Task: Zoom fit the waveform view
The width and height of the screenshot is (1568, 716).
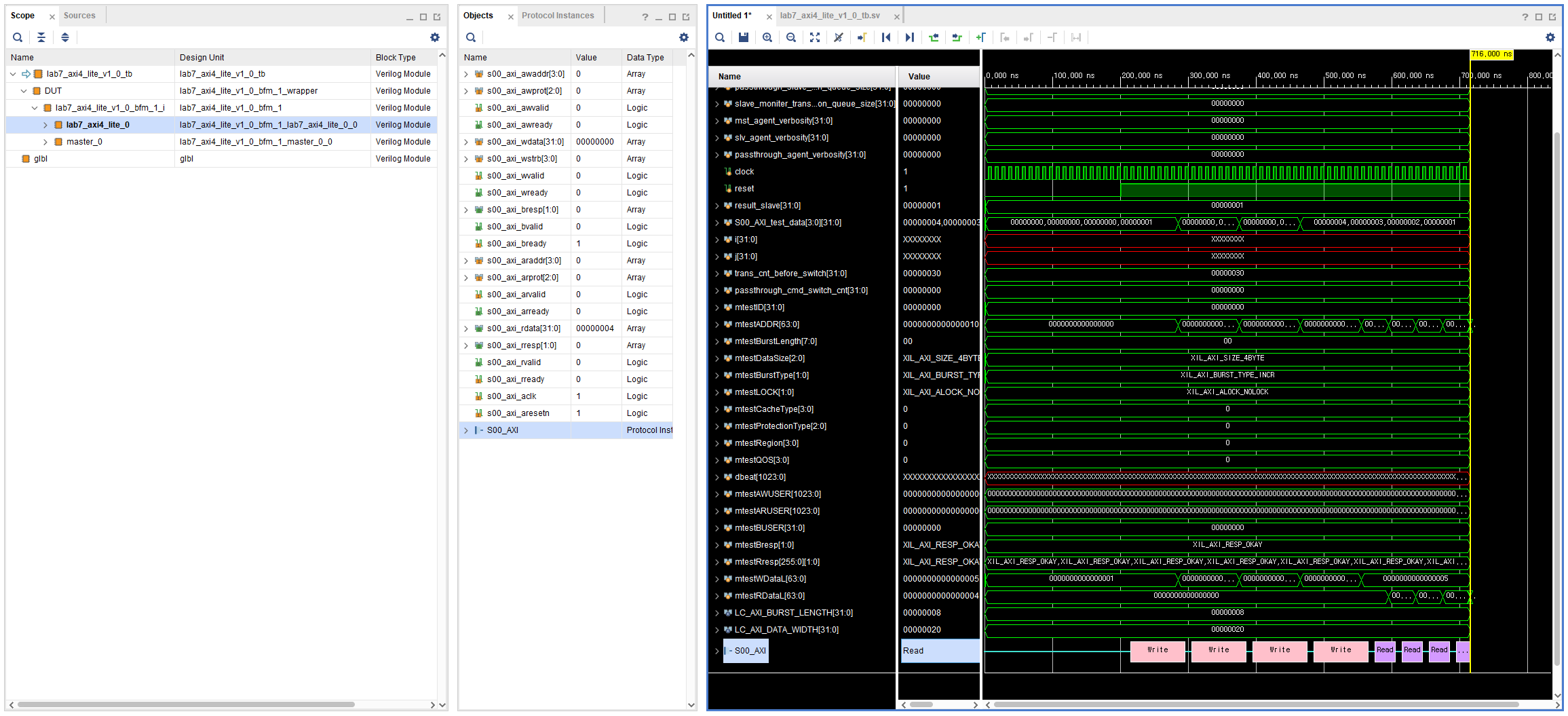Action: pos(815,37)
